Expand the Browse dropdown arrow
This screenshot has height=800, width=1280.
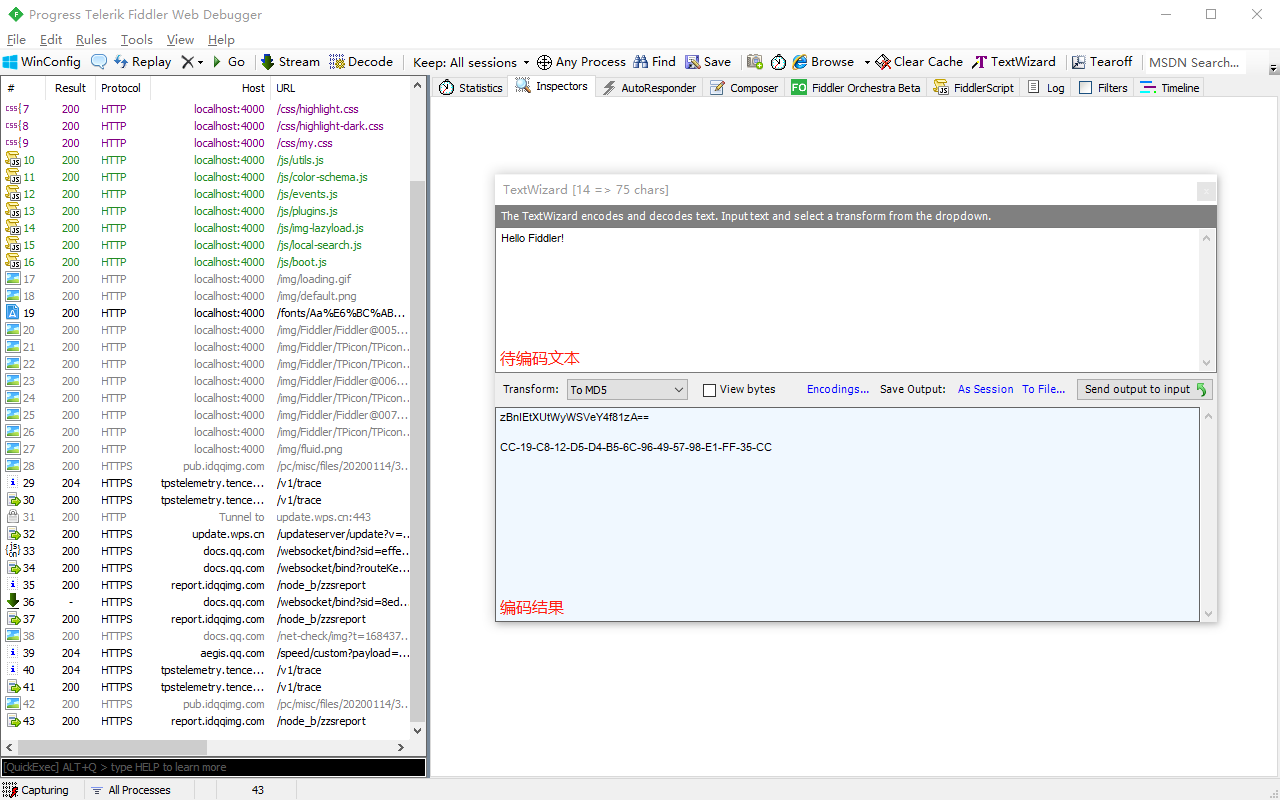pos(867,62)
